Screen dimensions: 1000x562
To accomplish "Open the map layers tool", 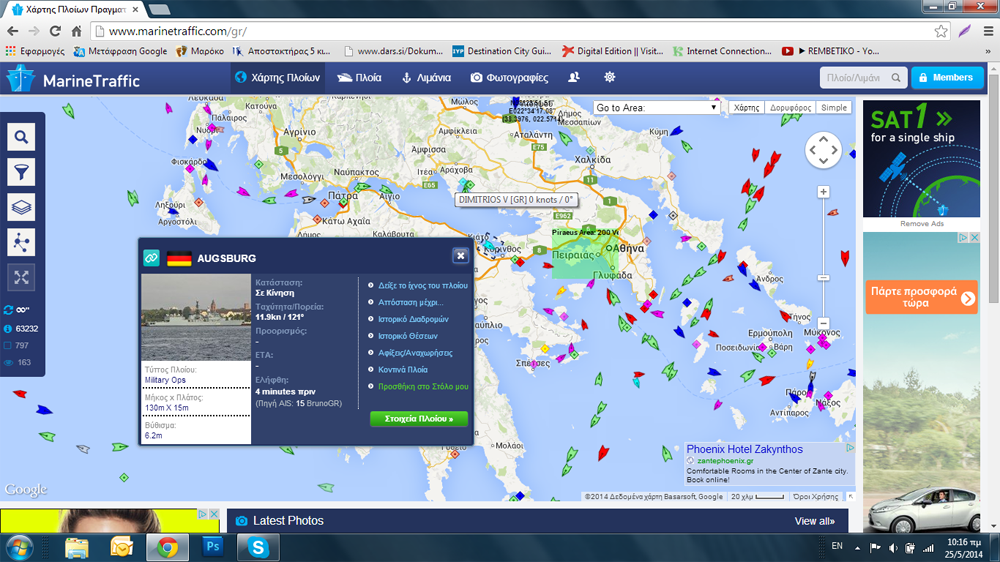I will (x=21, y=207).
